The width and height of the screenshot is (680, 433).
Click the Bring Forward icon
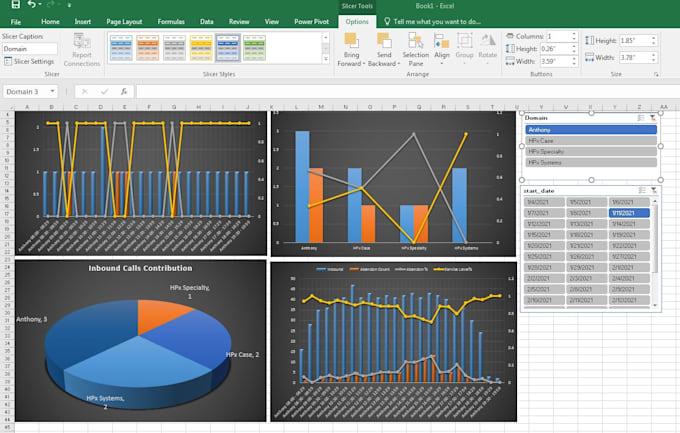coord(351,42)
